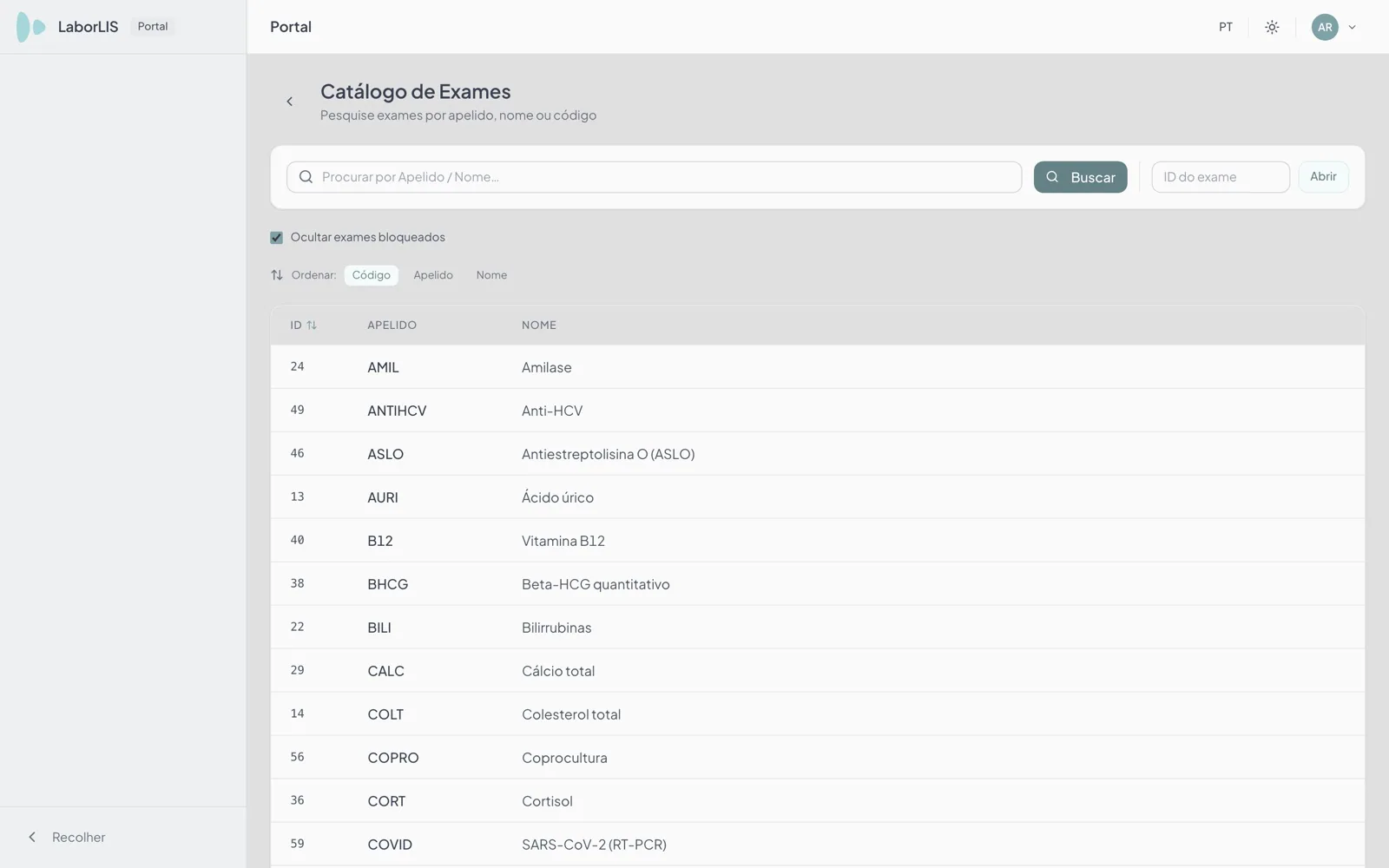This screenshot has width=1389, height=868.
Task: Click exam ID 49
Action: click(298, 410)
